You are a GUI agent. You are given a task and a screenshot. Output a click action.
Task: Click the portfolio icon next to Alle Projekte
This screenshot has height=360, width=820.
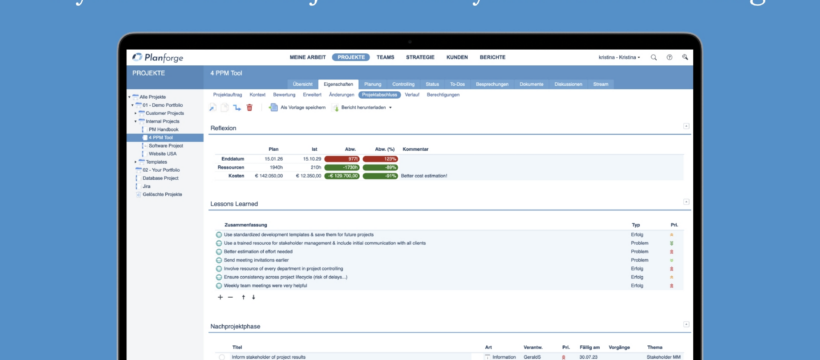coord(135,97)
